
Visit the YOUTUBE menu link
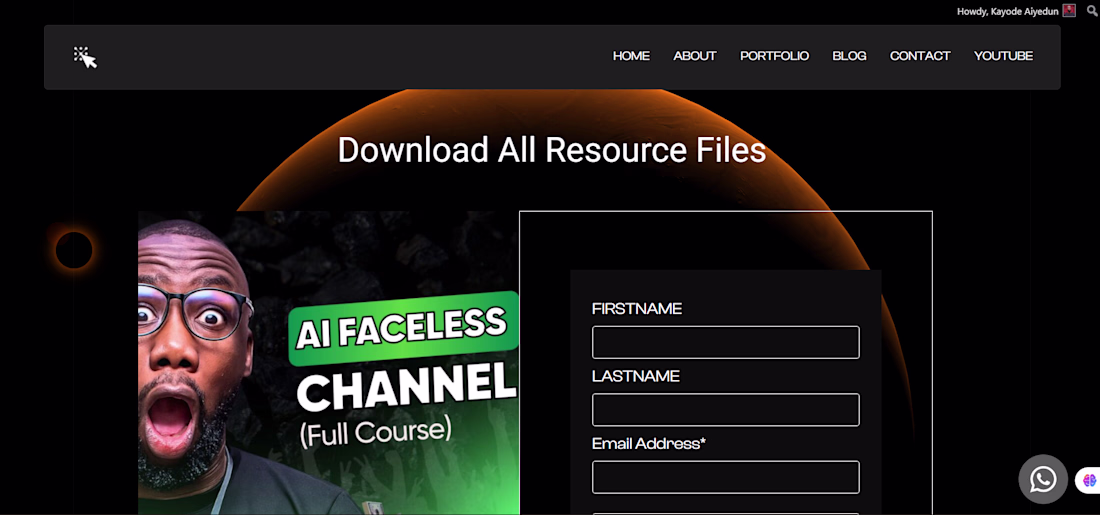pos(1003,56)
